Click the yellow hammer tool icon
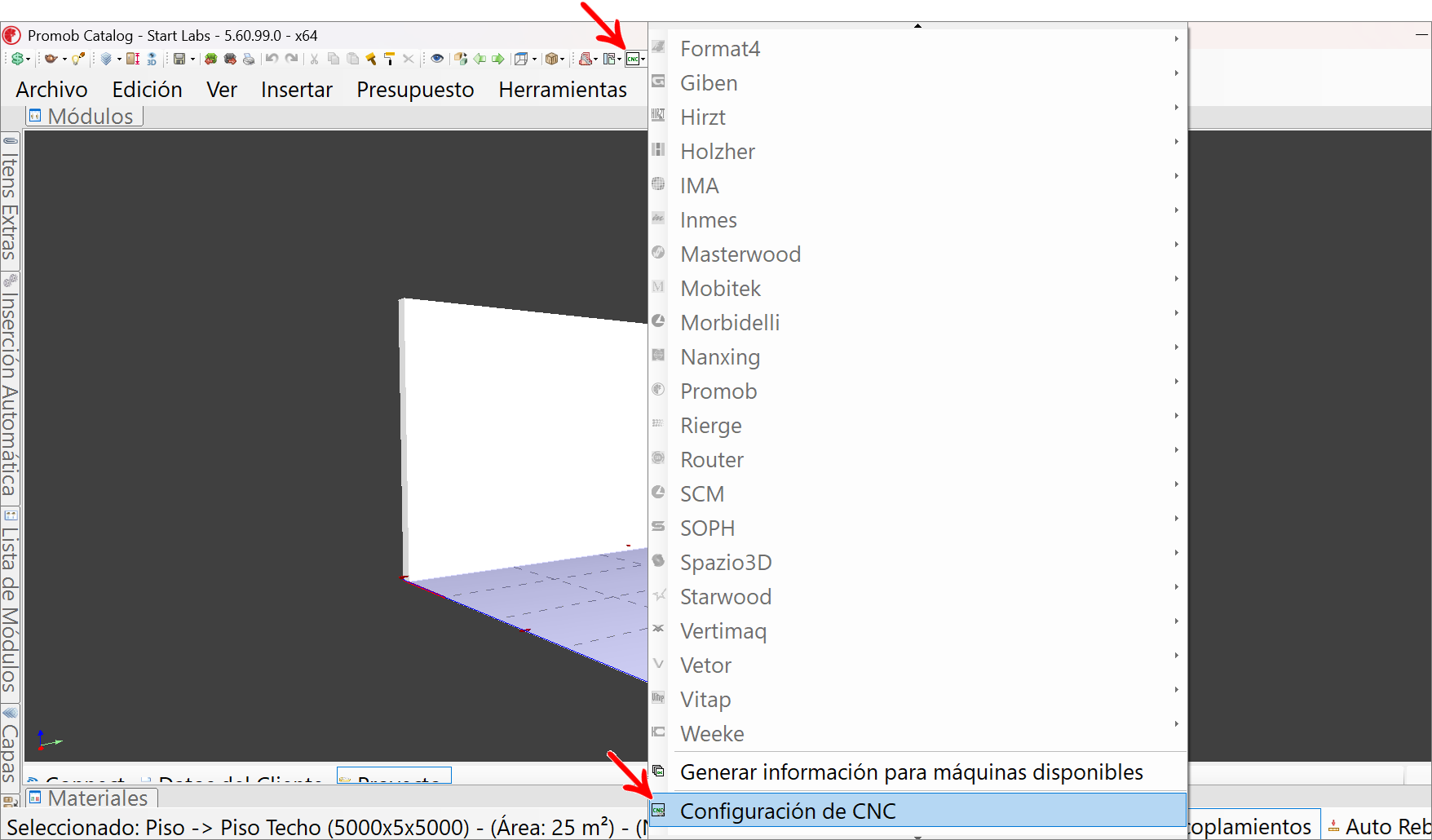Image resolution: width=1432 pixels, height=840 pixels. [371, 59]
